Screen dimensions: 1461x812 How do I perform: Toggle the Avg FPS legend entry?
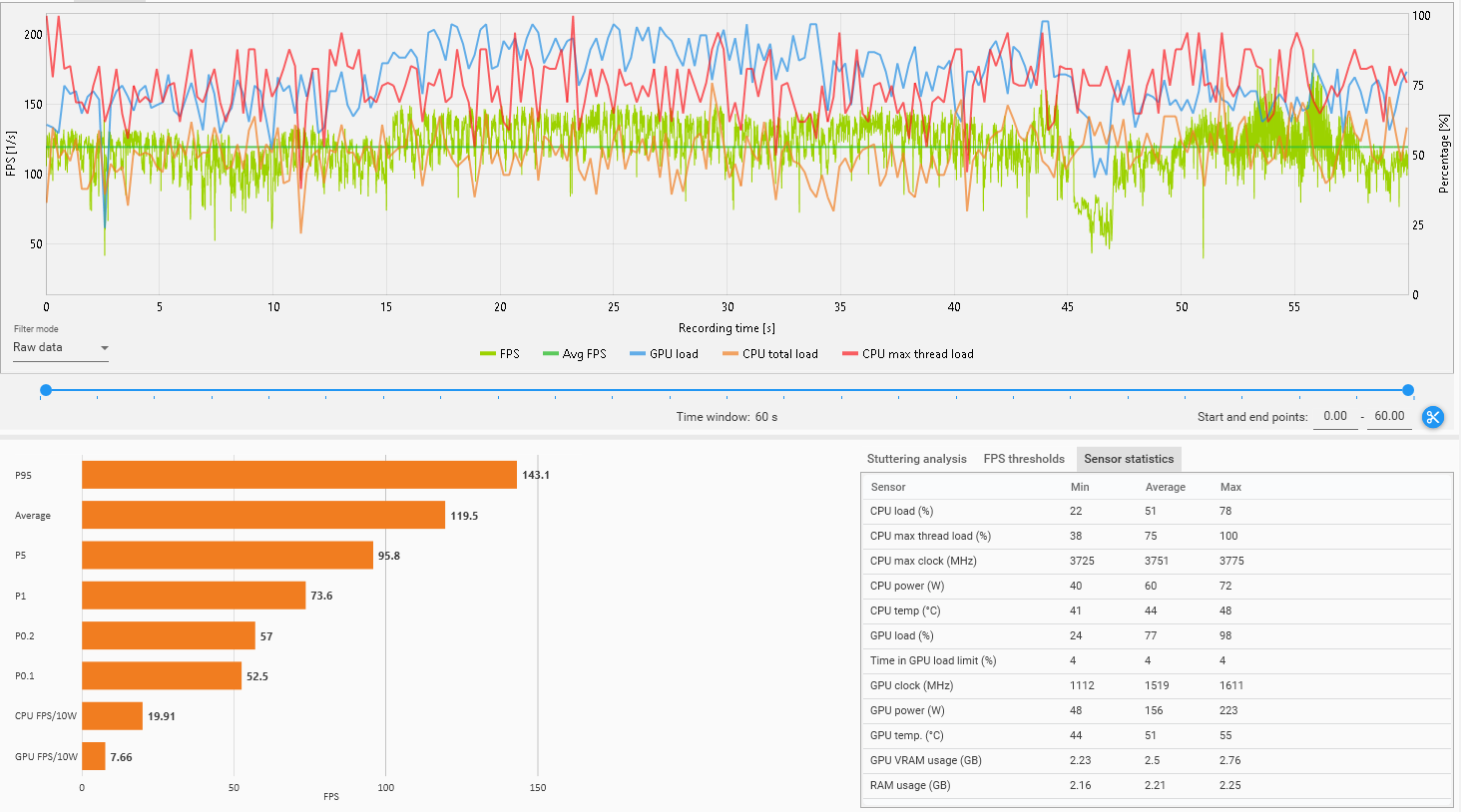coord(575,354)
